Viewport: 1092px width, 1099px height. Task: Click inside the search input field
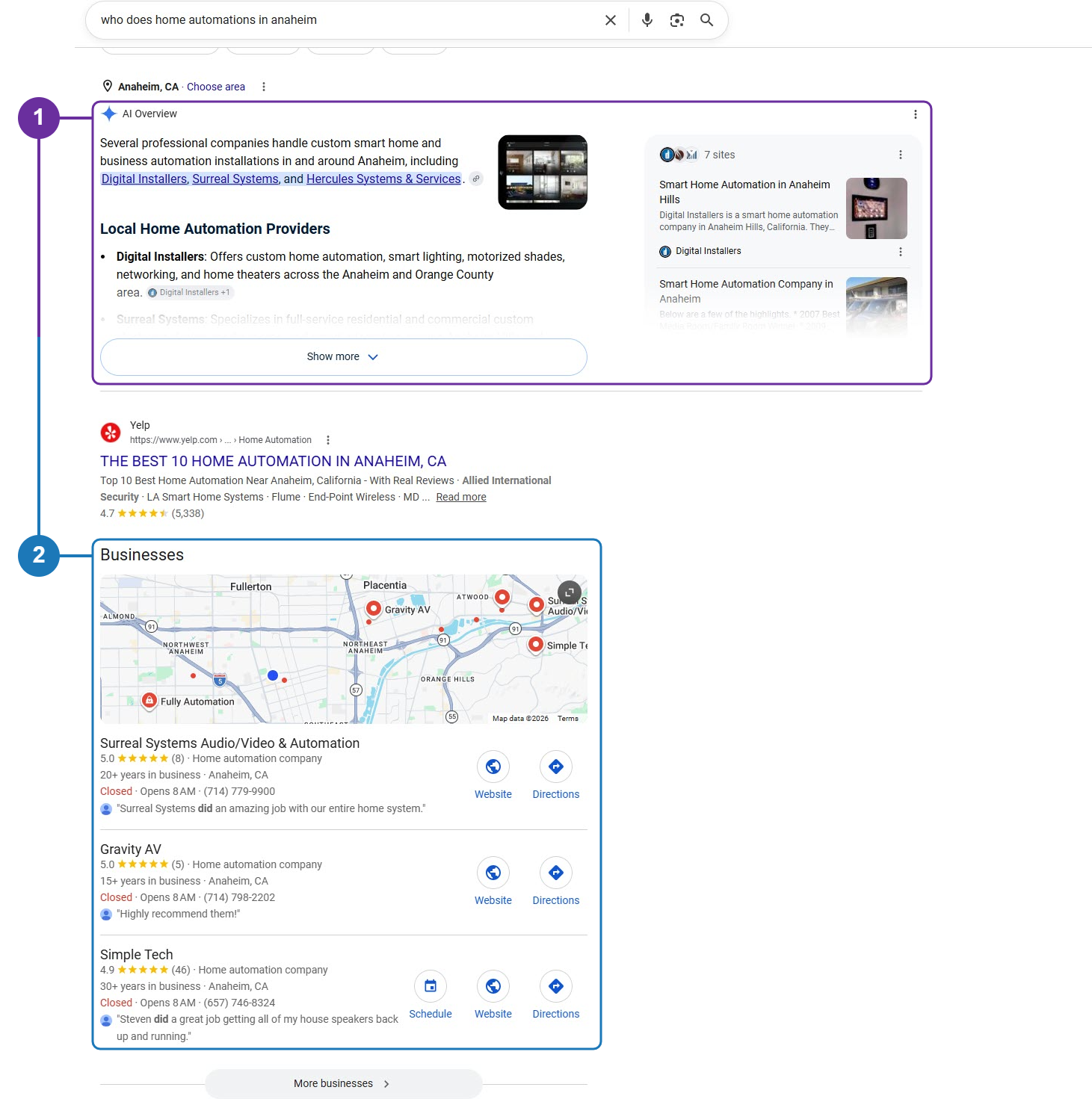(x=344, y=20)
